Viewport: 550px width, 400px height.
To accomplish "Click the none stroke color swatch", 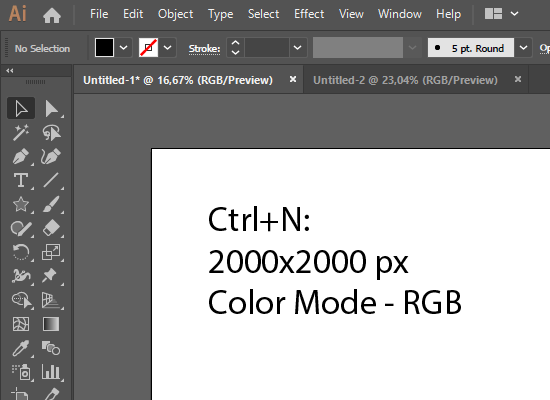I will click(148, 47).
